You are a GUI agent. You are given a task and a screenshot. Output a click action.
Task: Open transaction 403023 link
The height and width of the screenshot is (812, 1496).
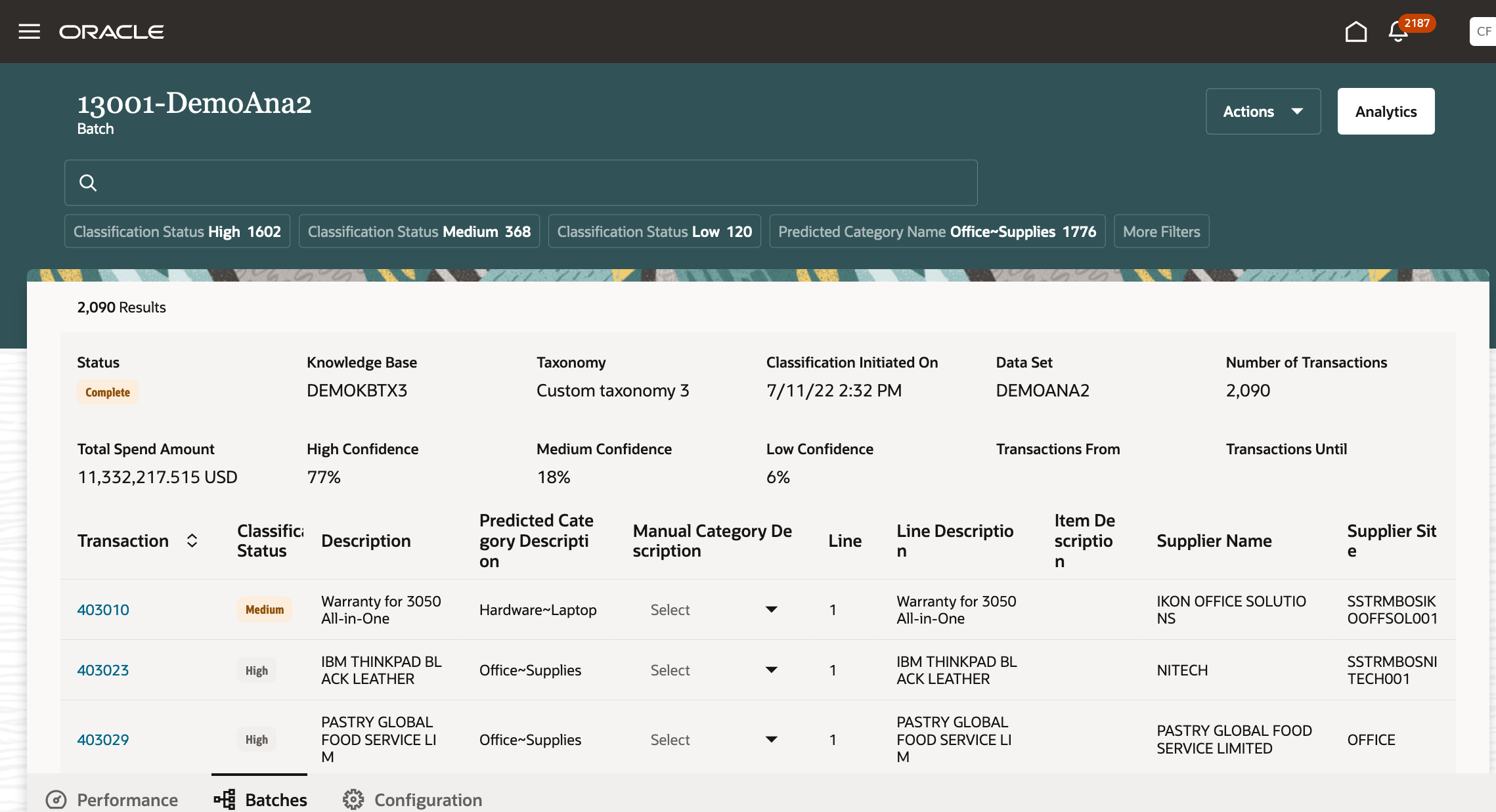click(x=103, y=670)
